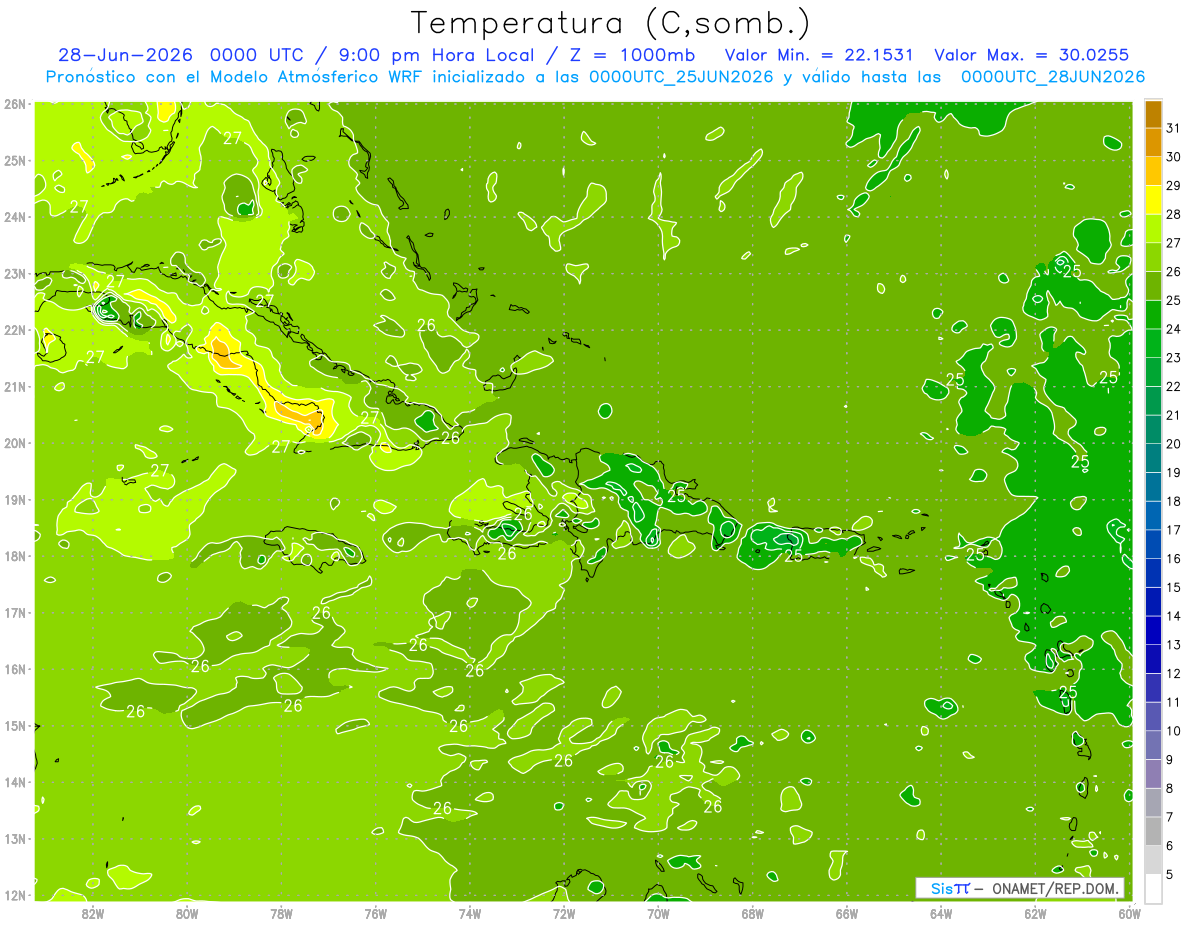Click the 18N latitude axis label

(x=15, y=556)
